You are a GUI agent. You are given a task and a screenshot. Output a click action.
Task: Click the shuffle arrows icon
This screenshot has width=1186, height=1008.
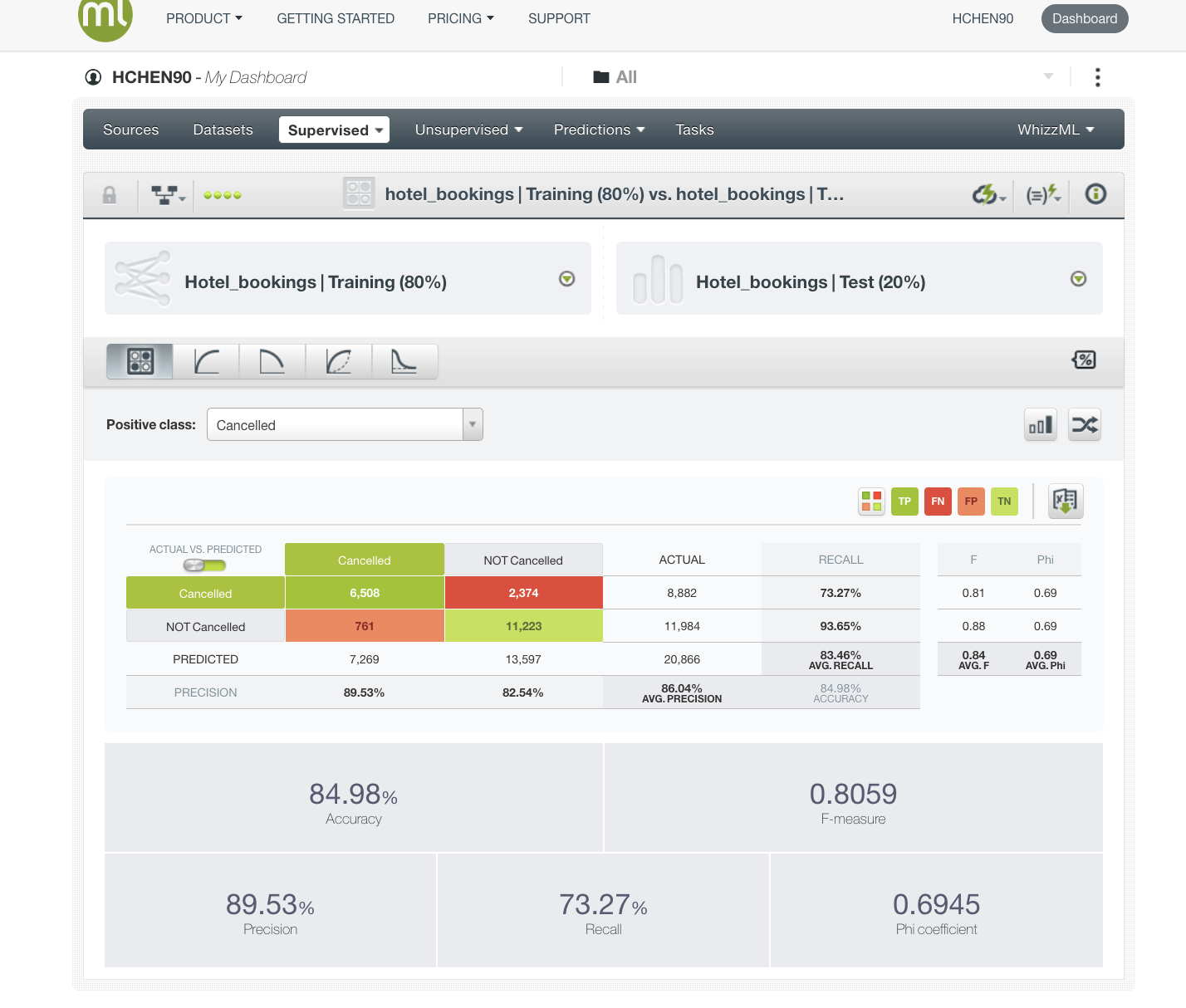pyautogui.click(x=1084, y=425)
